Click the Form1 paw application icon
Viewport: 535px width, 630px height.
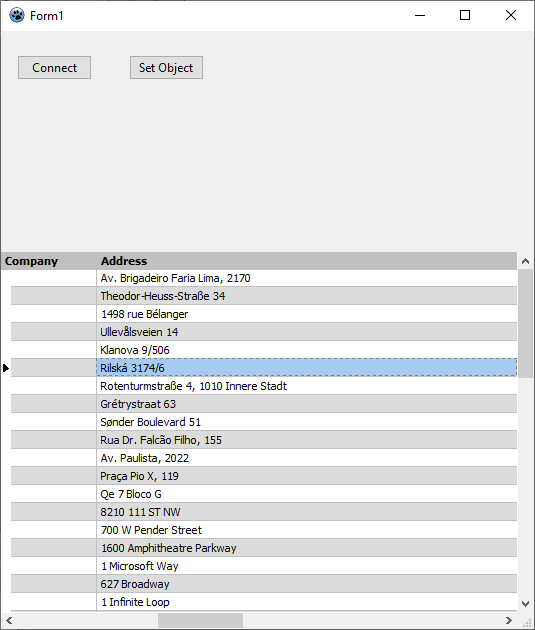(16, 15)
